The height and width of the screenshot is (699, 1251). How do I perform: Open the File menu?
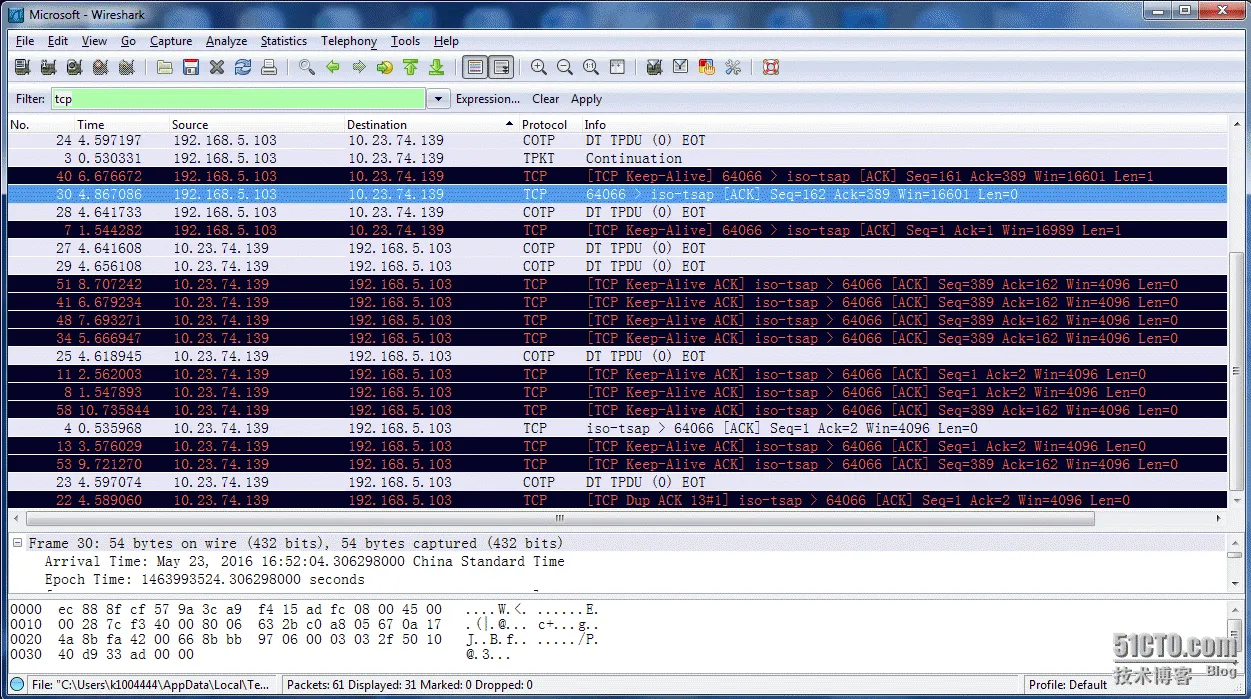click(25, 41)
